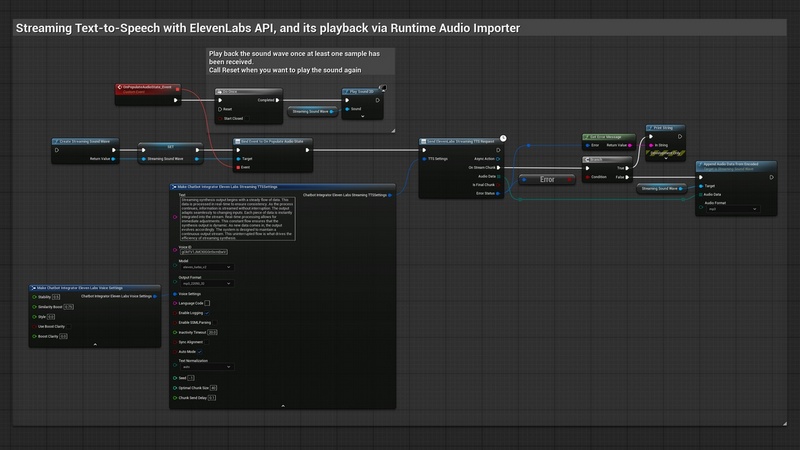800x450 pixels.
Task: Click the Create Streaming Sound Wave Return Value pin
Action: pos(114,158)
